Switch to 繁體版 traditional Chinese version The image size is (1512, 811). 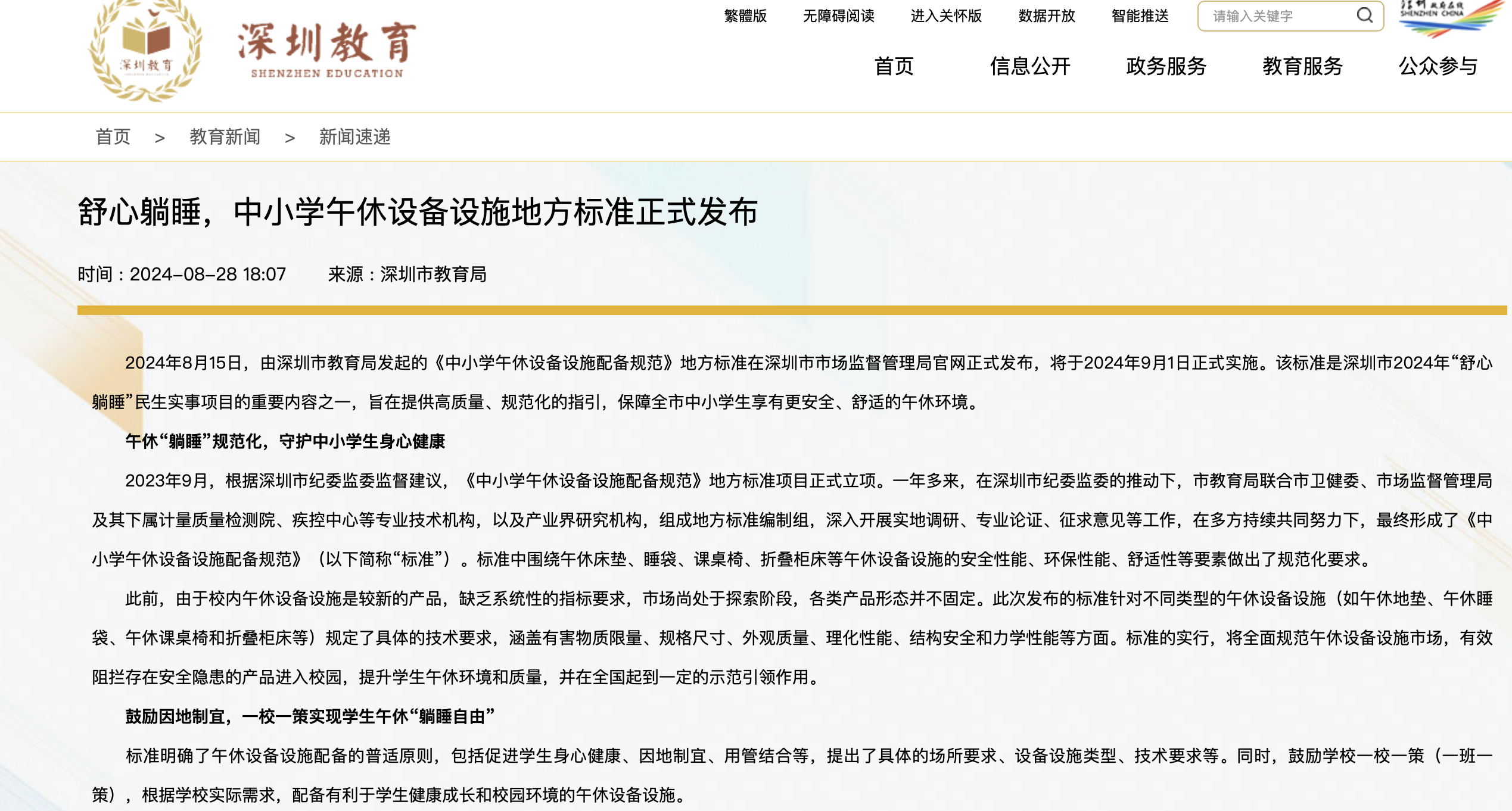click(745, 16)
